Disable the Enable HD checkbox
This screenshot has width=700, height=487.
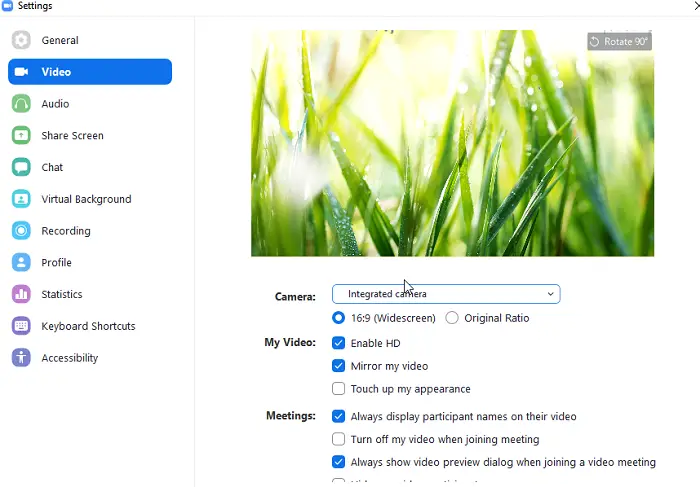(x=338, y=343)
